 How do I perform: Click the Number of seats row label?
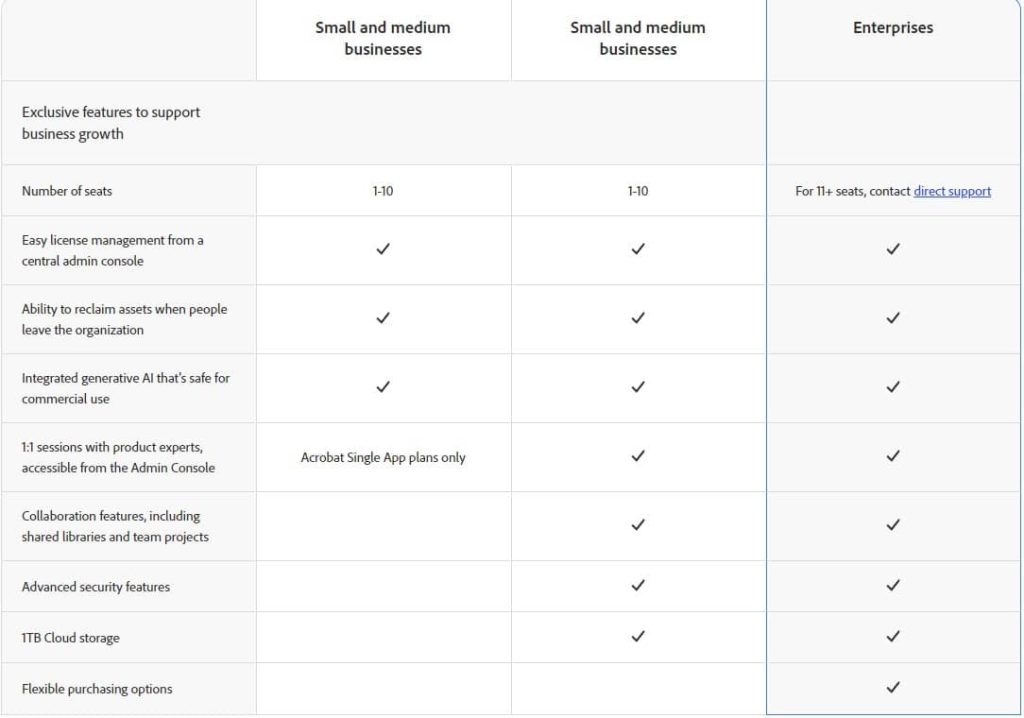pos(67,191)
